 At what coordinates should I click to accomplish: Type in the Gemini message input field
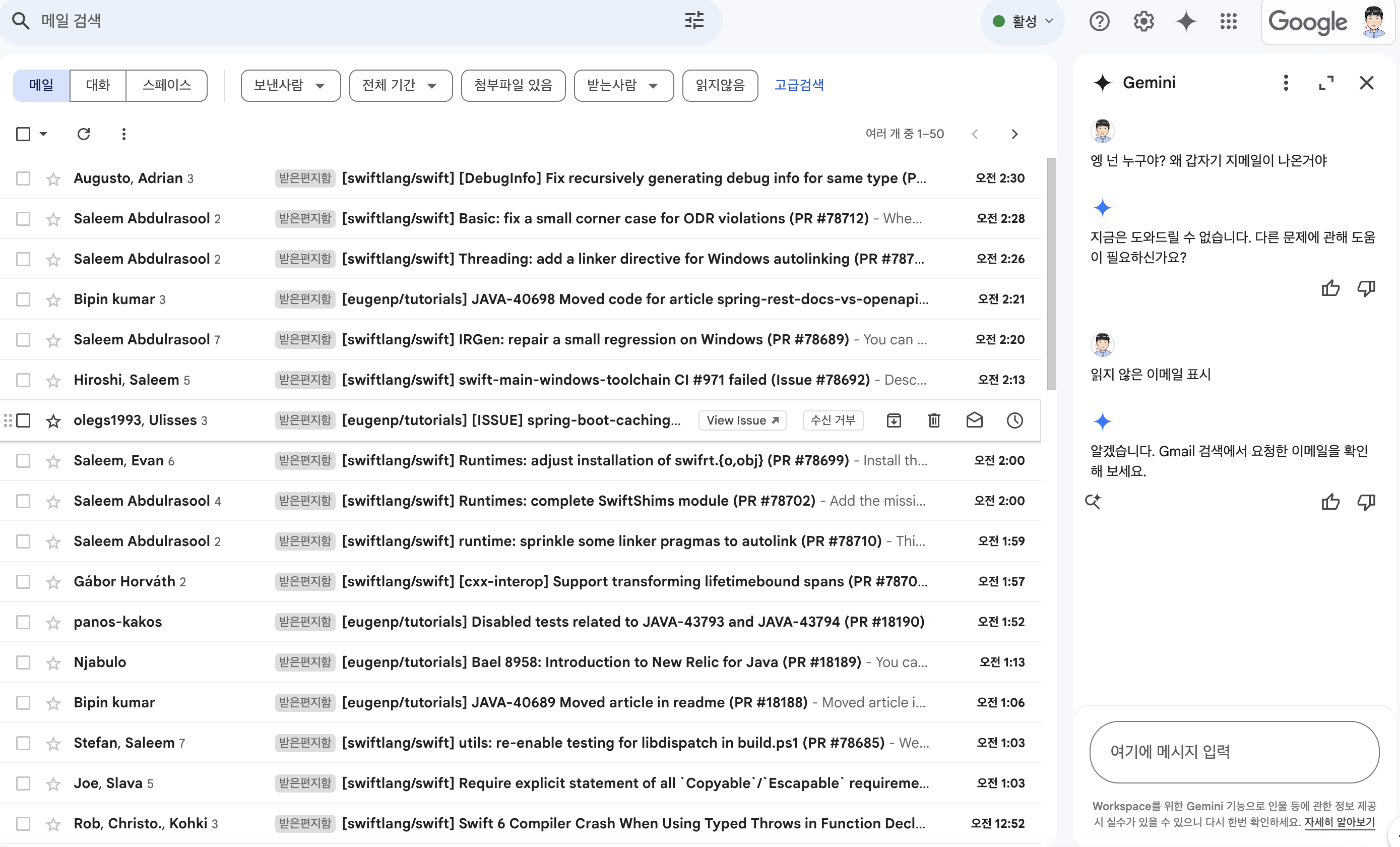[1234, 752]
